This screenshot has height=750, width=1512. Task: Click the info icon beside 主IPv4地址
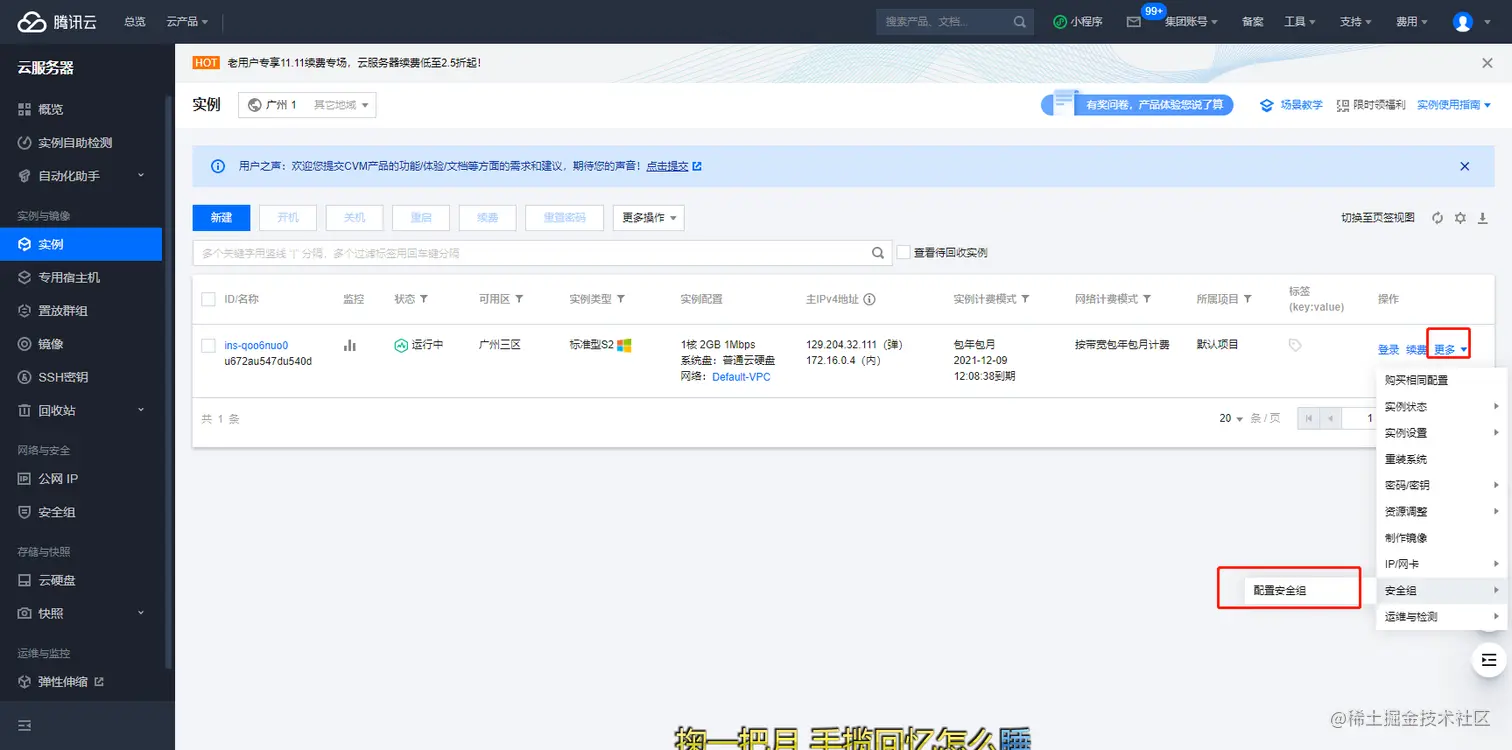point(869,299)
